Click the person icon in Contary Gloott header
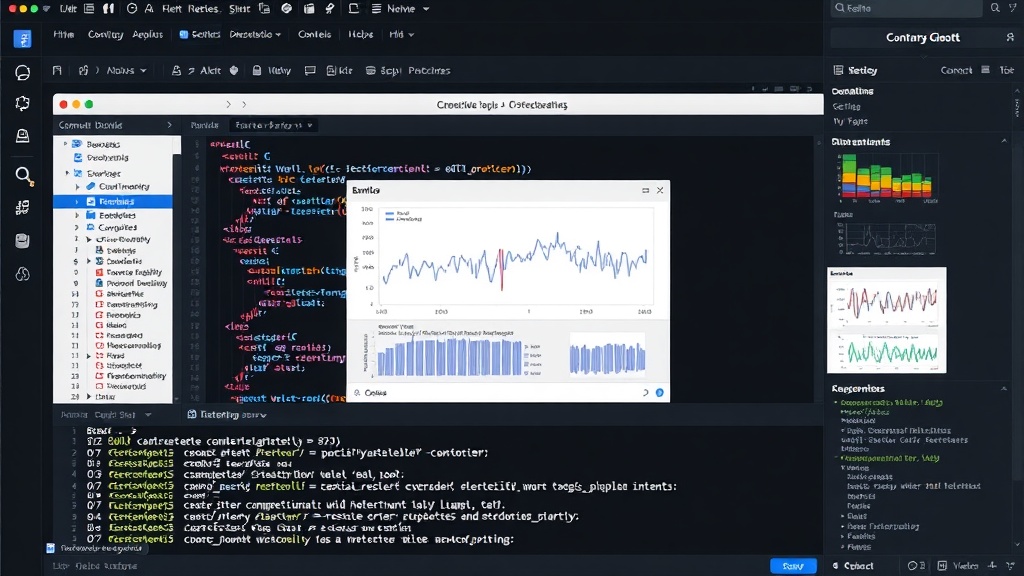This screenshot has height=576, width=1024. (1010, 38)
